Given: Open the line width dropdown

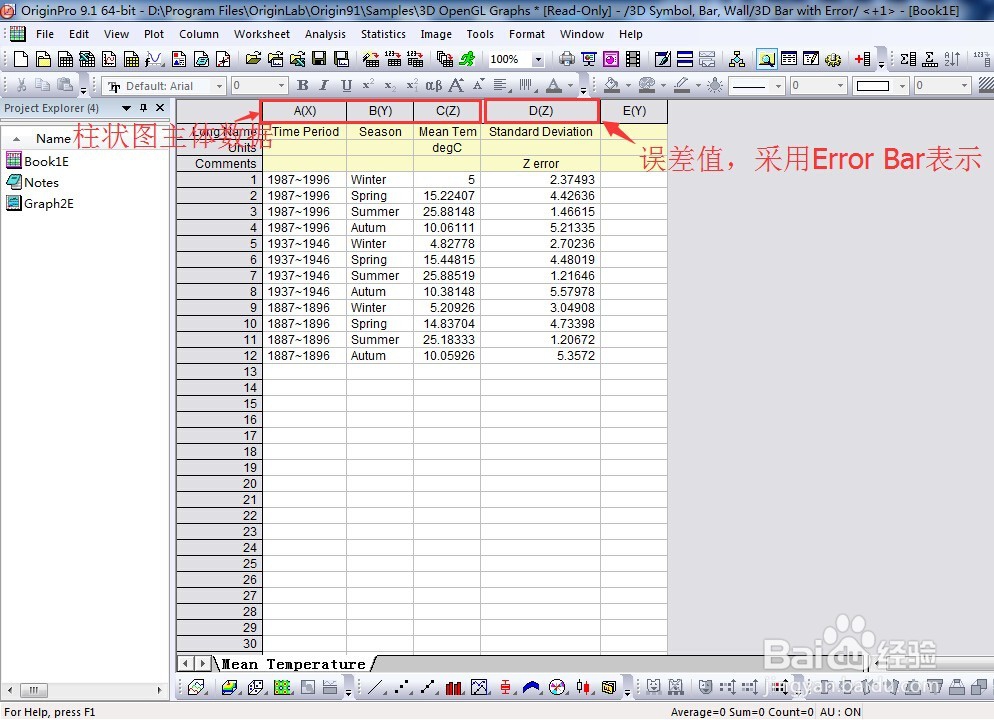Looking at the screenshot, I should [840, 86].
